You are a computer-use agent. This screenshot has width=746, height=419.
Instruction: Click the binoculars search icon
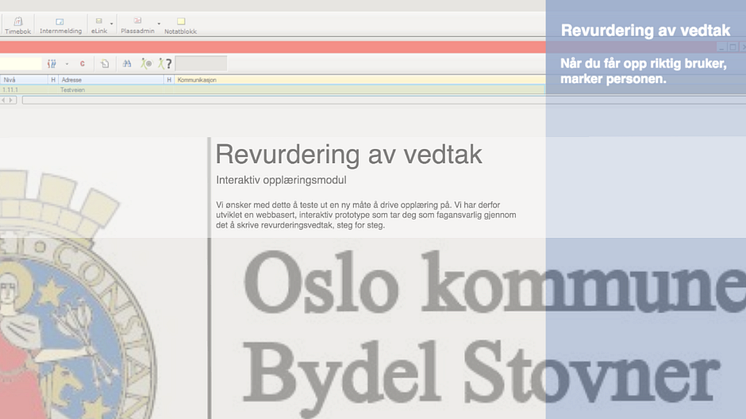[127, 63]
